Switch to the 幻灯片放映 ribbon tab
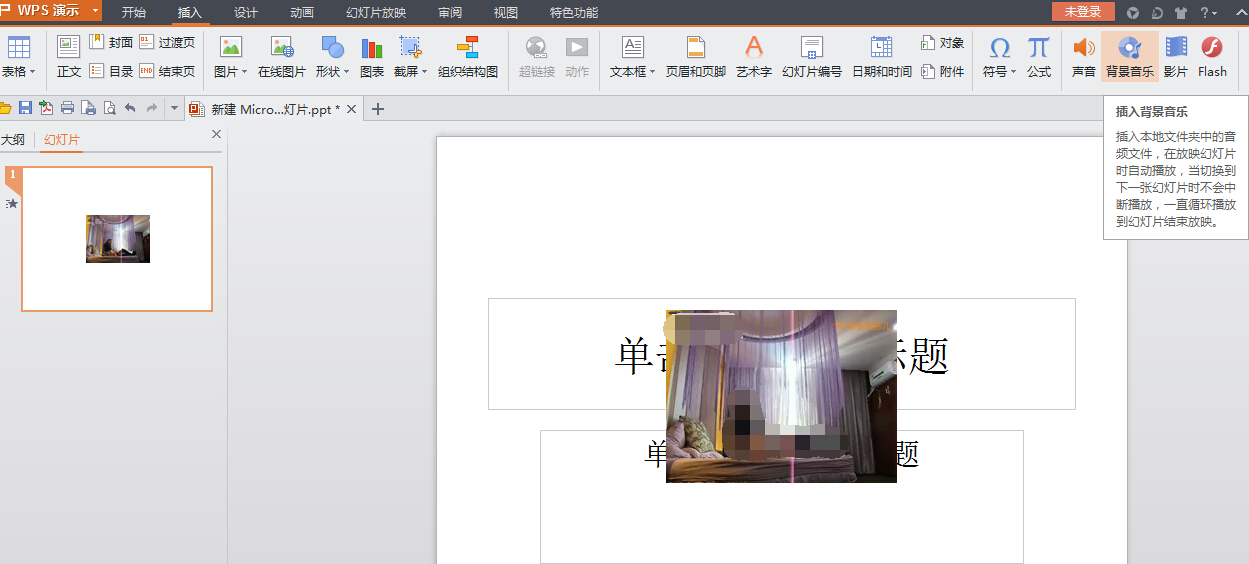This screenshot has width=1249, height=564. [x=376, y=13]
